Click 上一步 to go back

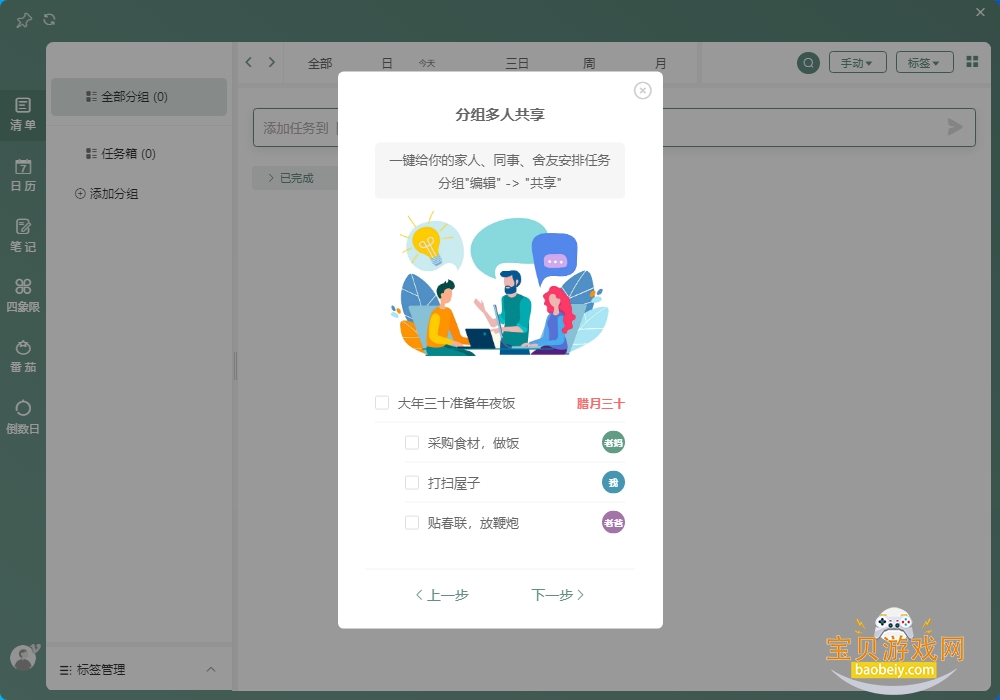coord(442,595)
